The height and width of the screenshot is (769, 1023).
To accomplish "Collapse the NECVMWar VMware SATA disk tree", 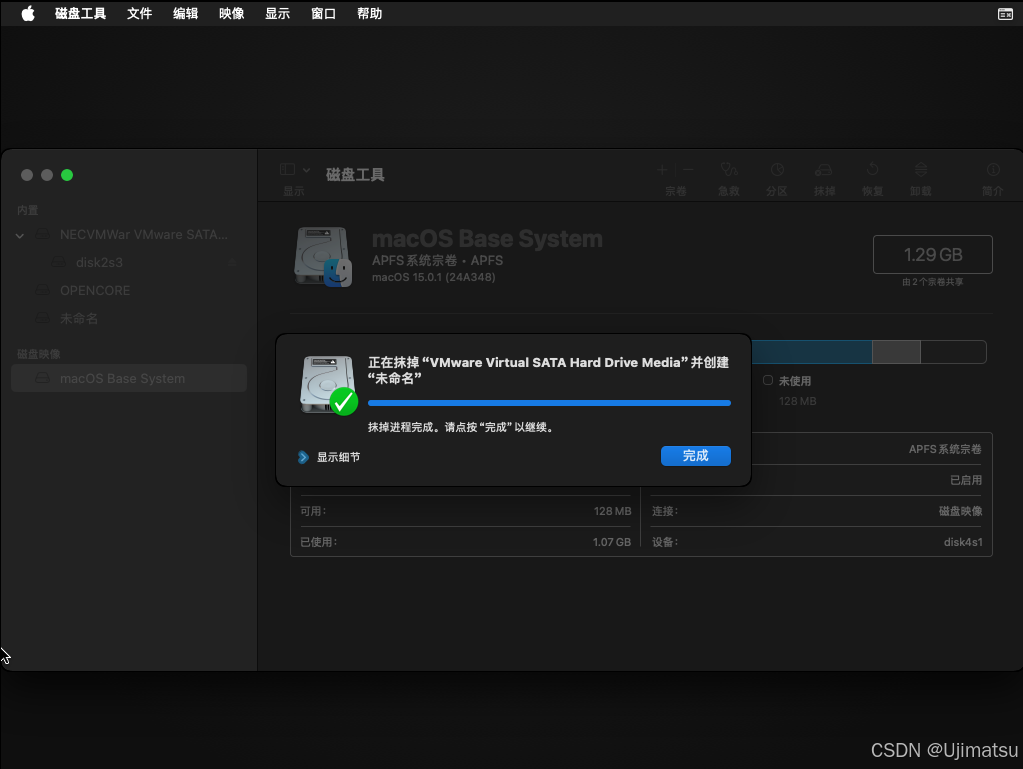I will pos(20,235).
